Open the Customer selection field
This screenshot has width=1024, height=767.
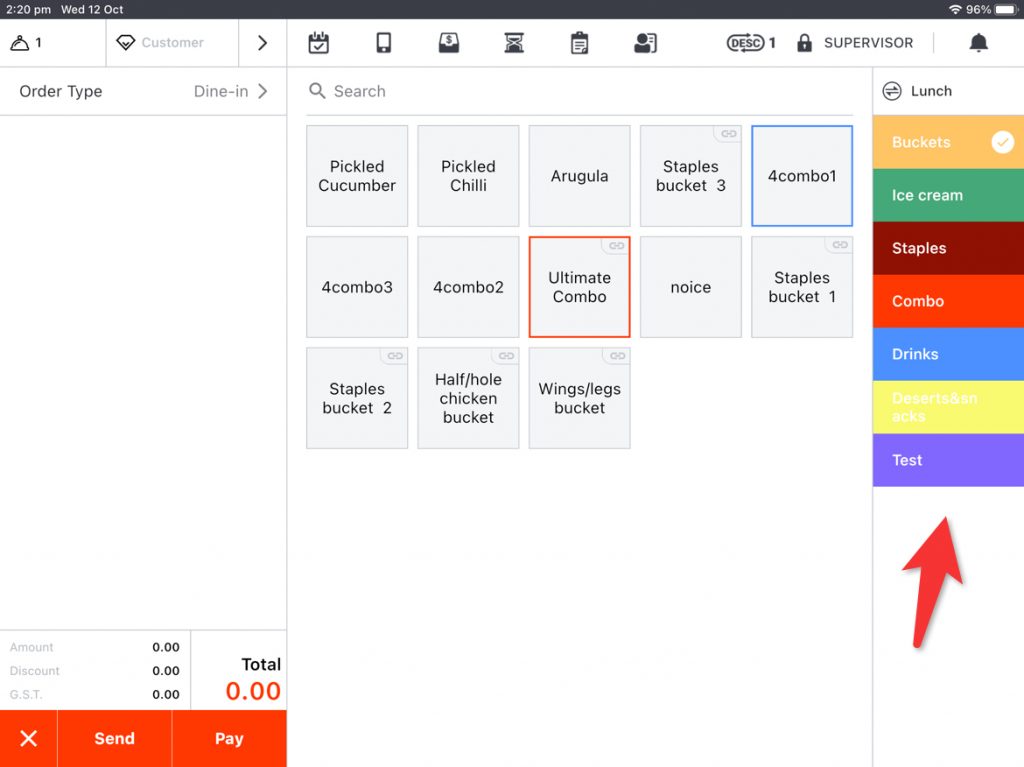(172, 43)
